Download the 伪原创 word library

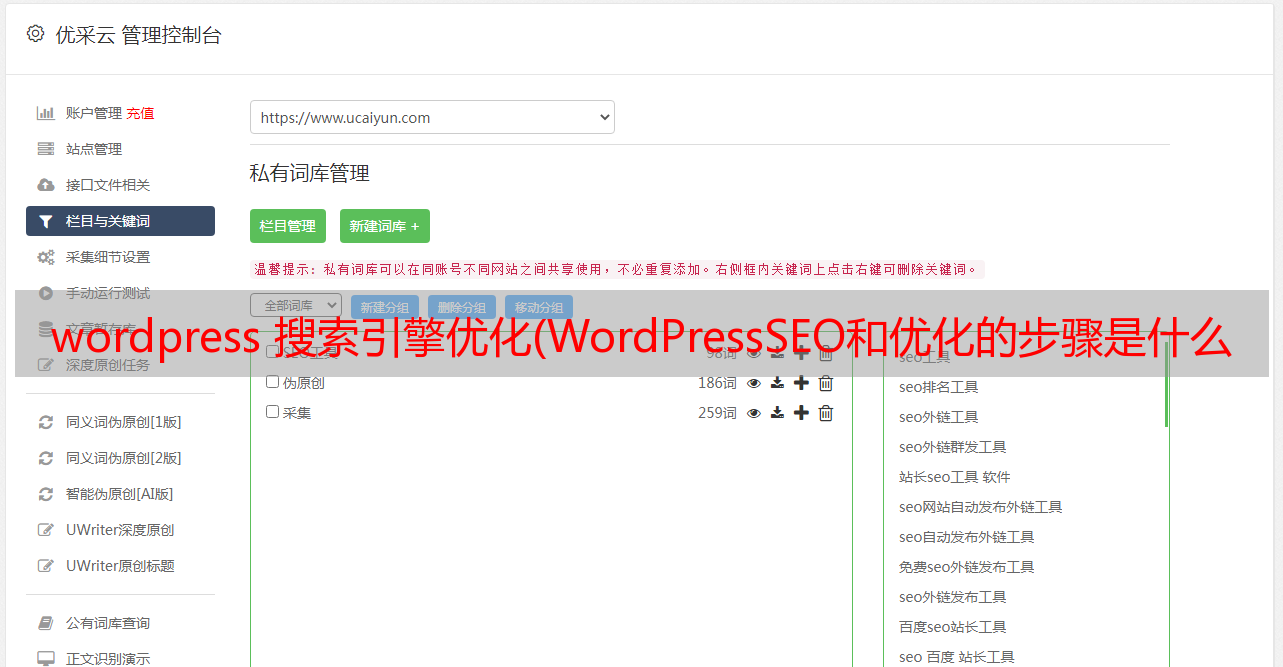pos(777,383)
